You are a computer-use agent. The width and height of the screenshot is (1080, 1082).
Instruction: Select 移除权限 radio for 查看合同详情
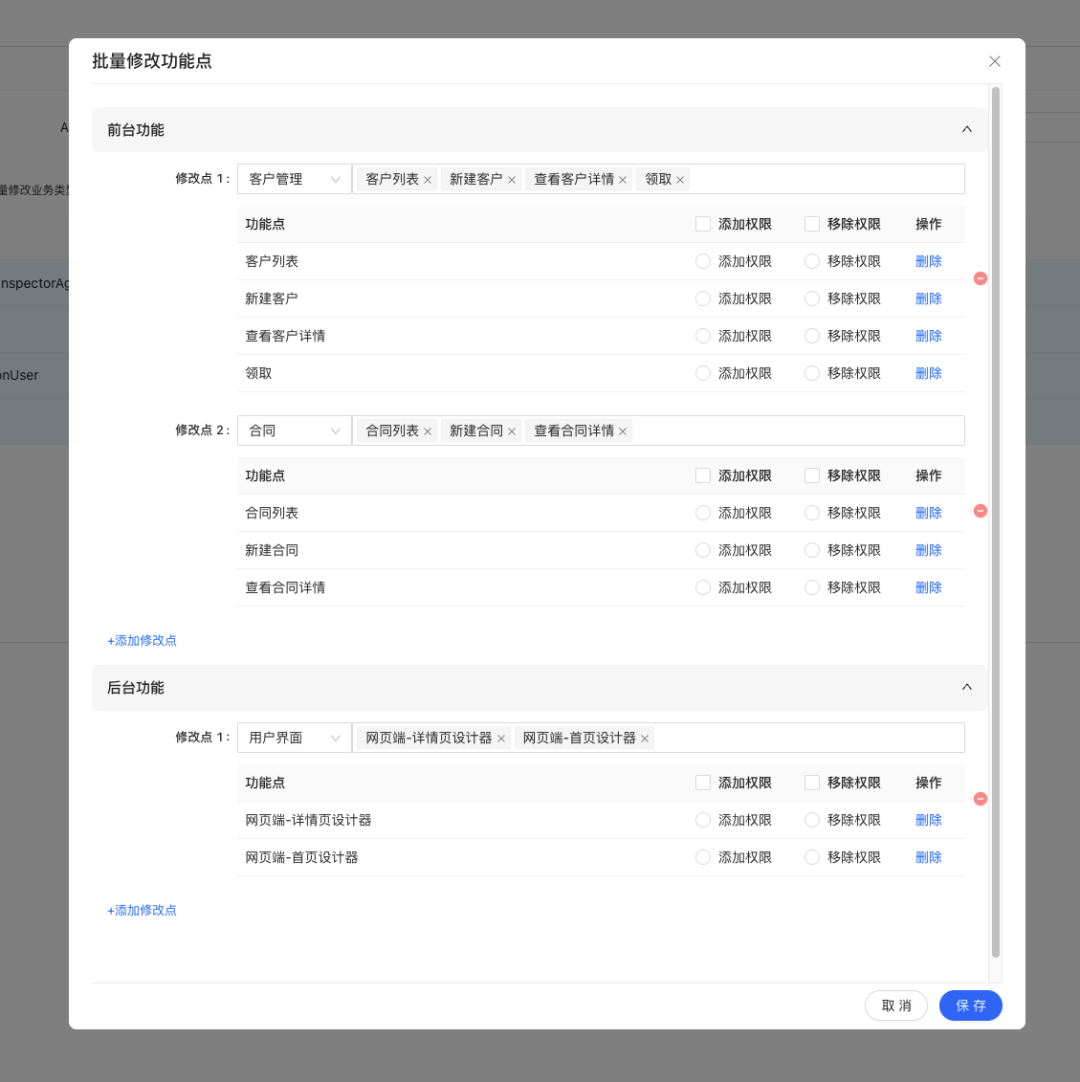(x=812, y=588)
